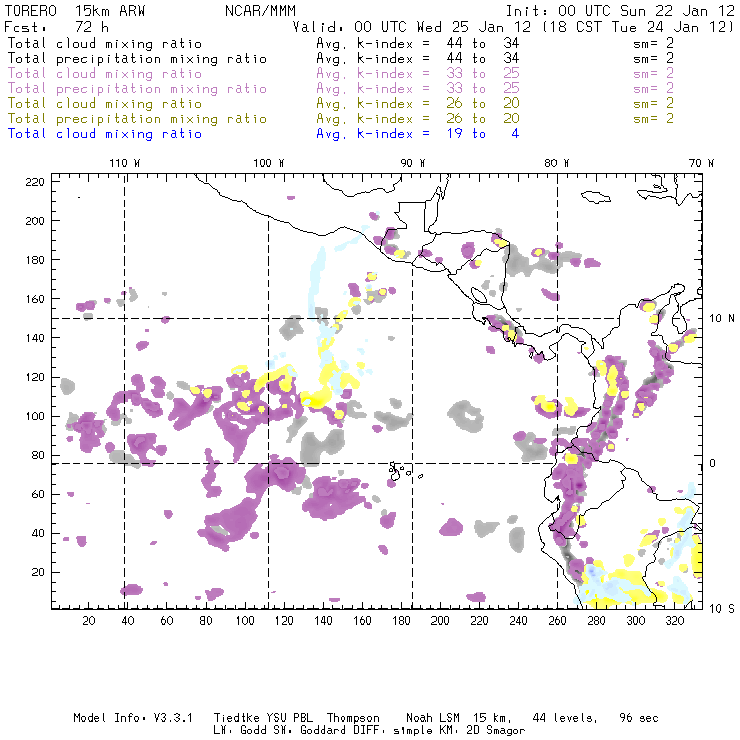Click the '60' tick on the vertical axis

pos(38,495)
